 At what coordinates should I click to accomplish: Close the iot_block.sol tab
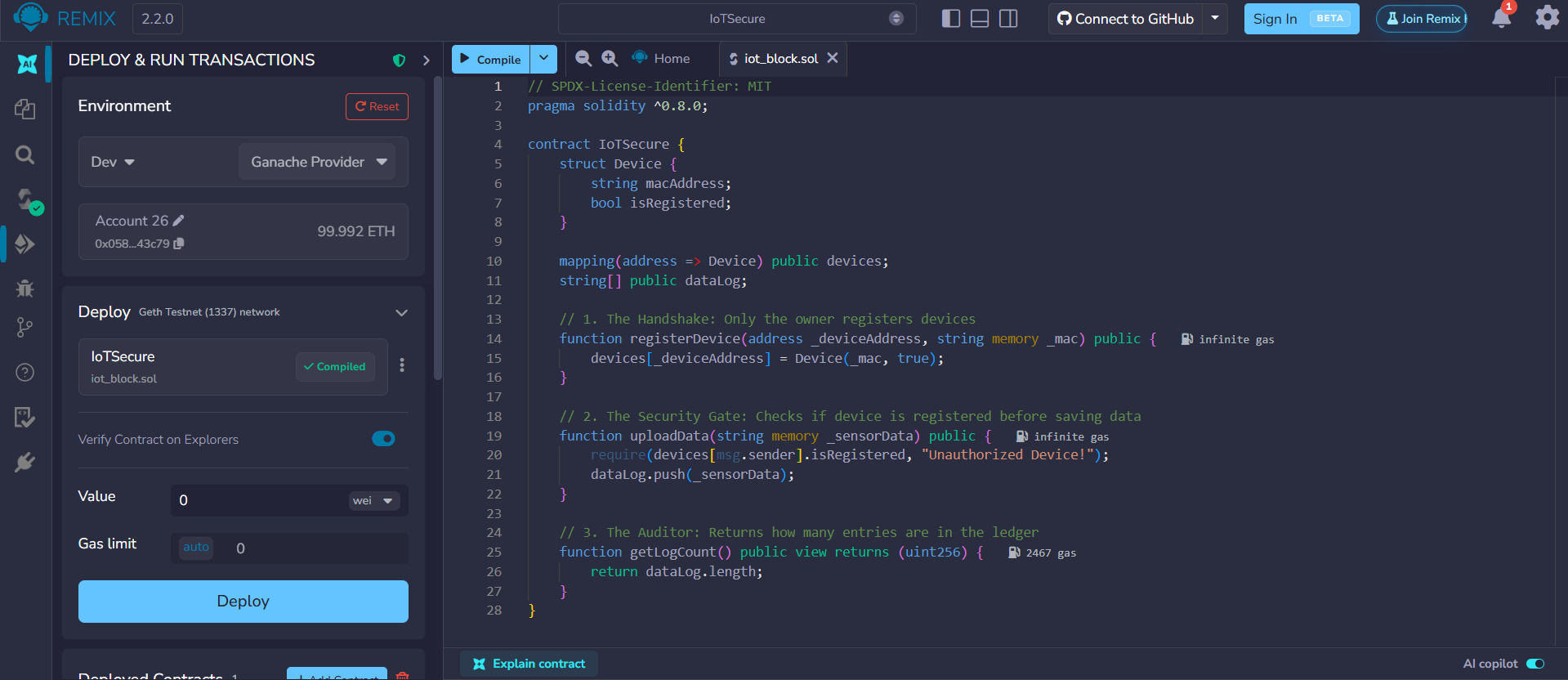[833, 58]
